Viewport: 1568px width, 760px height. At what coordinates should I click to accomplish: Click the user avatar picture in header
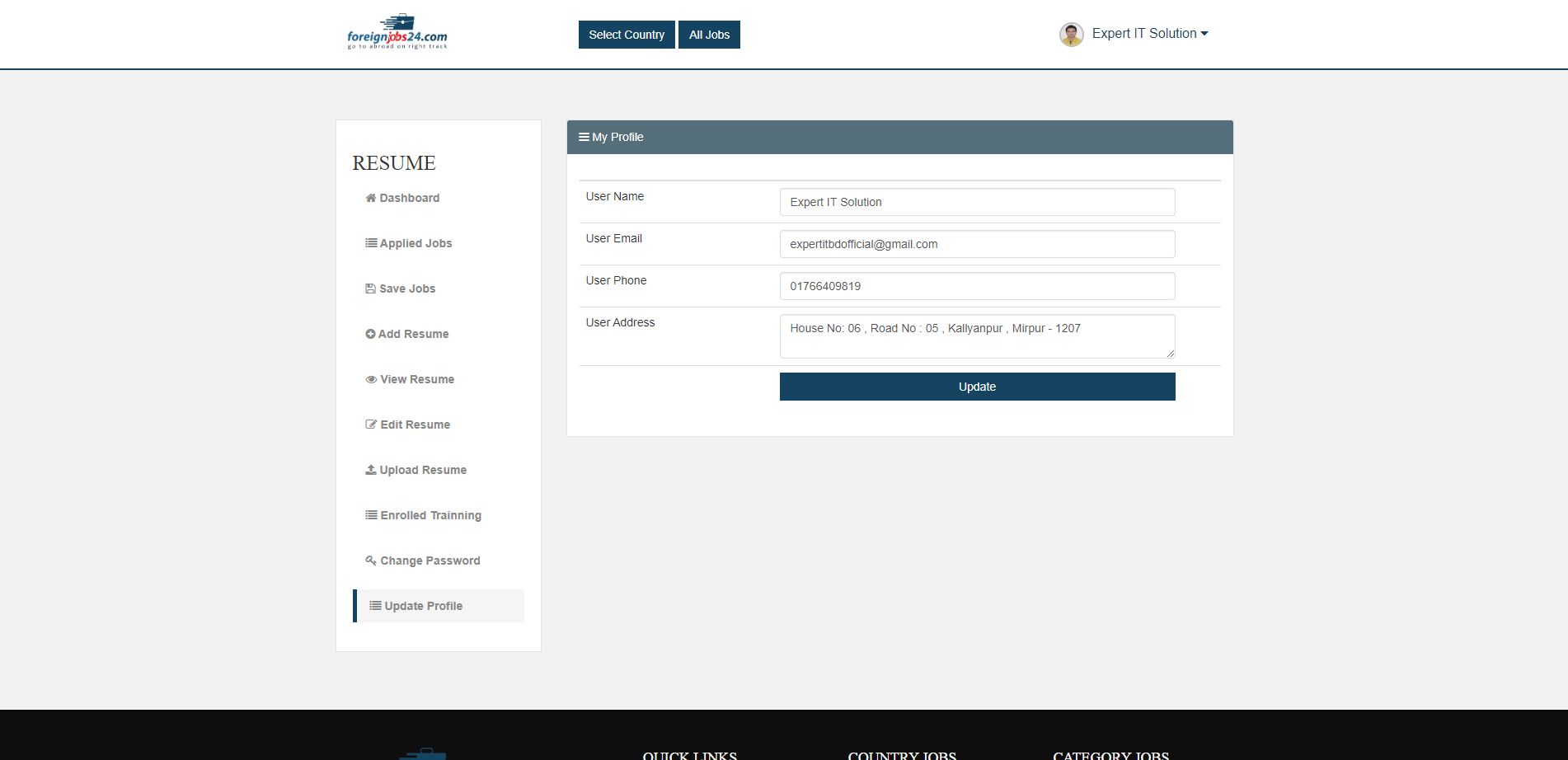pyautogui.click(x=1071, y=35)
